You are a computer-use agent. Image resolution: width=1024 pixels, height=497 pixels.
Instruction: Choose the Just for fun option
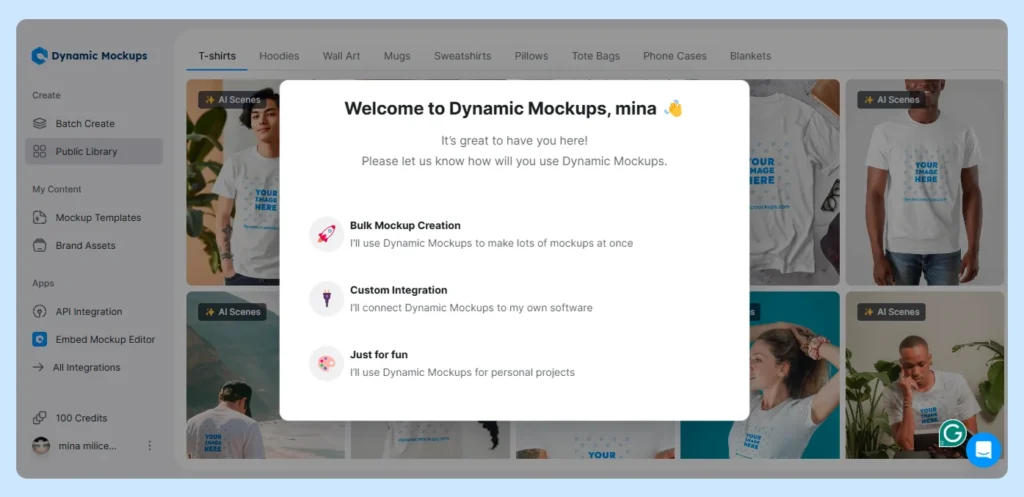pos(514,363)
